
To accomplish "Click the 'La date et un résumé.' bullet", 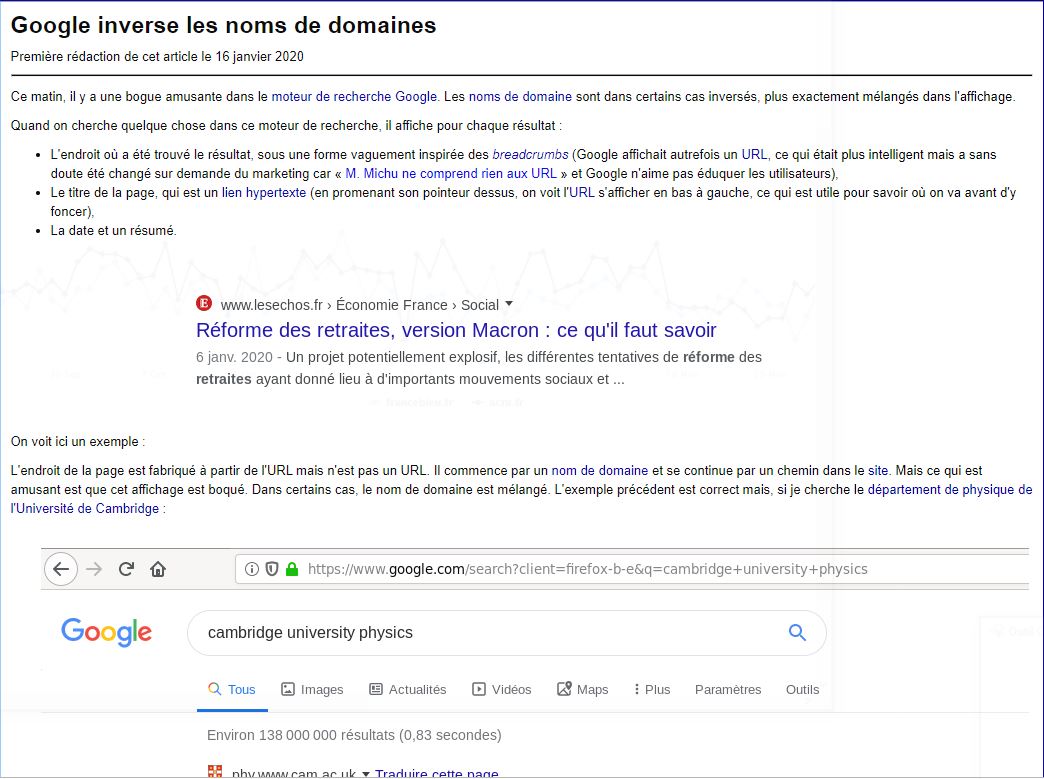I will click(114, 231).
